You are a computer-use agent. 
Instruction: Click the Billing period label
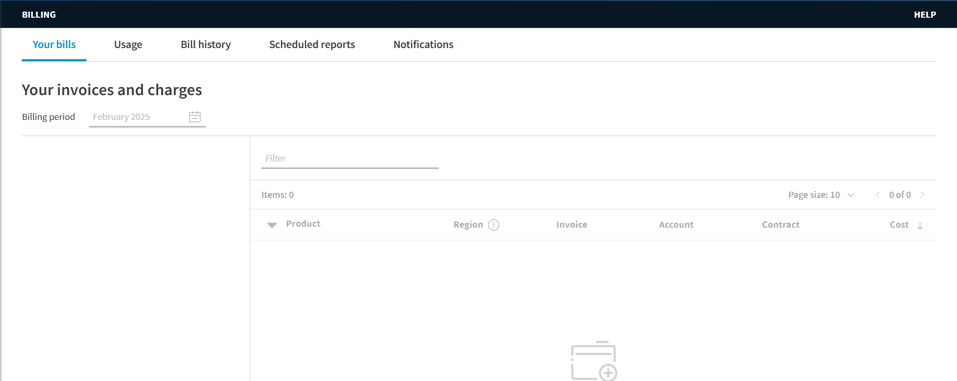pyautogui.click(x=48, y=117)
